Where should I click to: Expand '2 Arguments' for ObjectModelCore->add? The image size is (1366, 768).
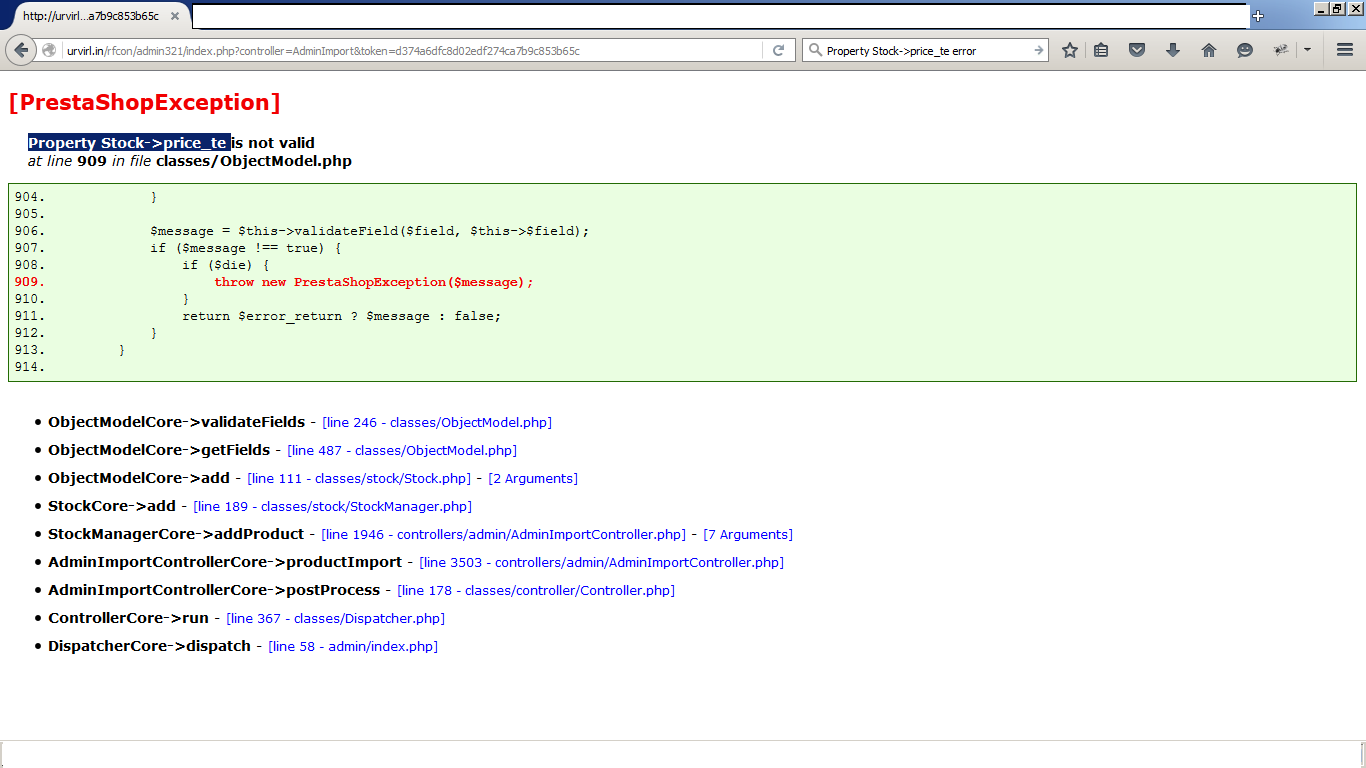coord(533,479)
